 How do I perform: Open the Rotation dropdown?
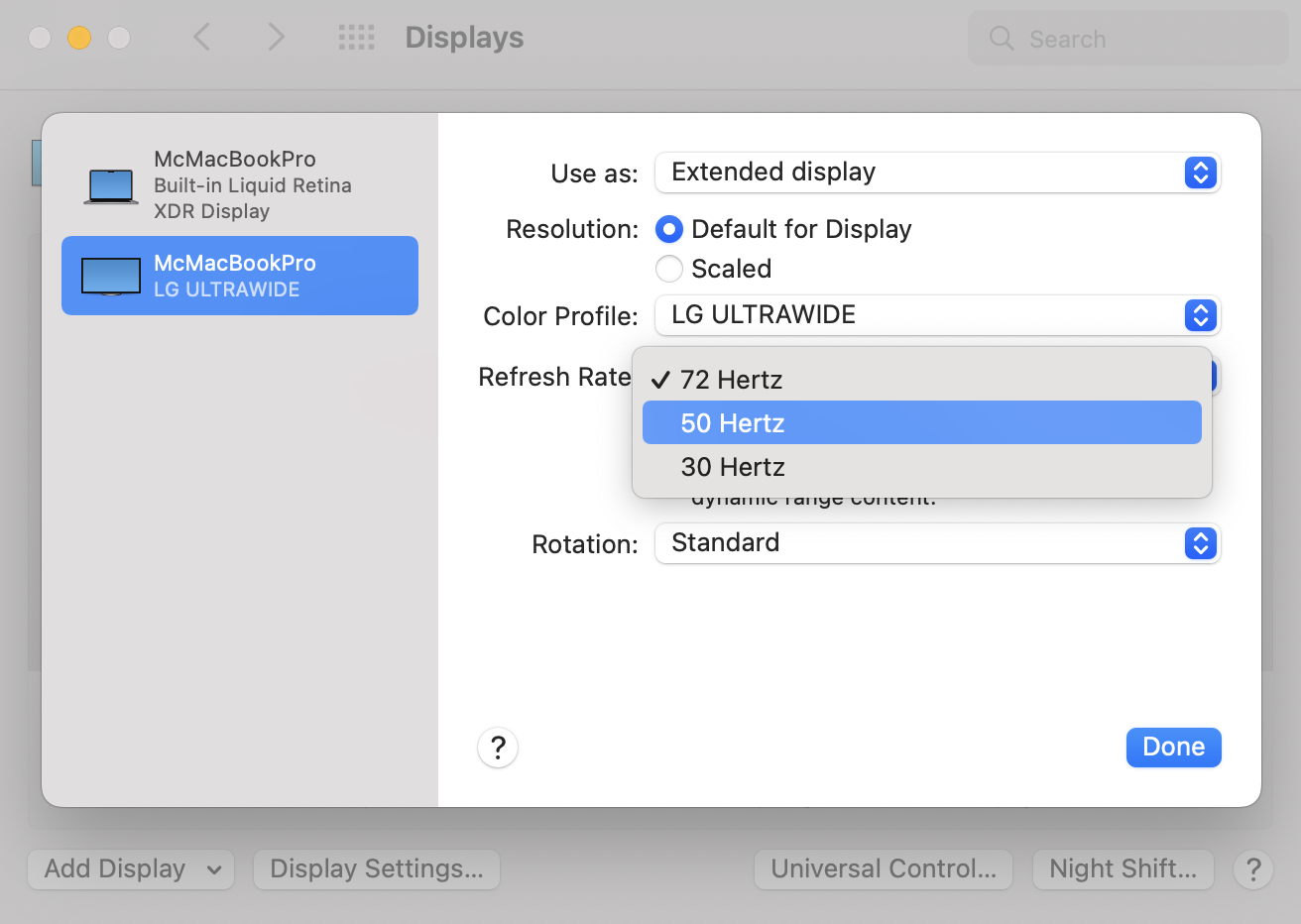pos(937,543)
